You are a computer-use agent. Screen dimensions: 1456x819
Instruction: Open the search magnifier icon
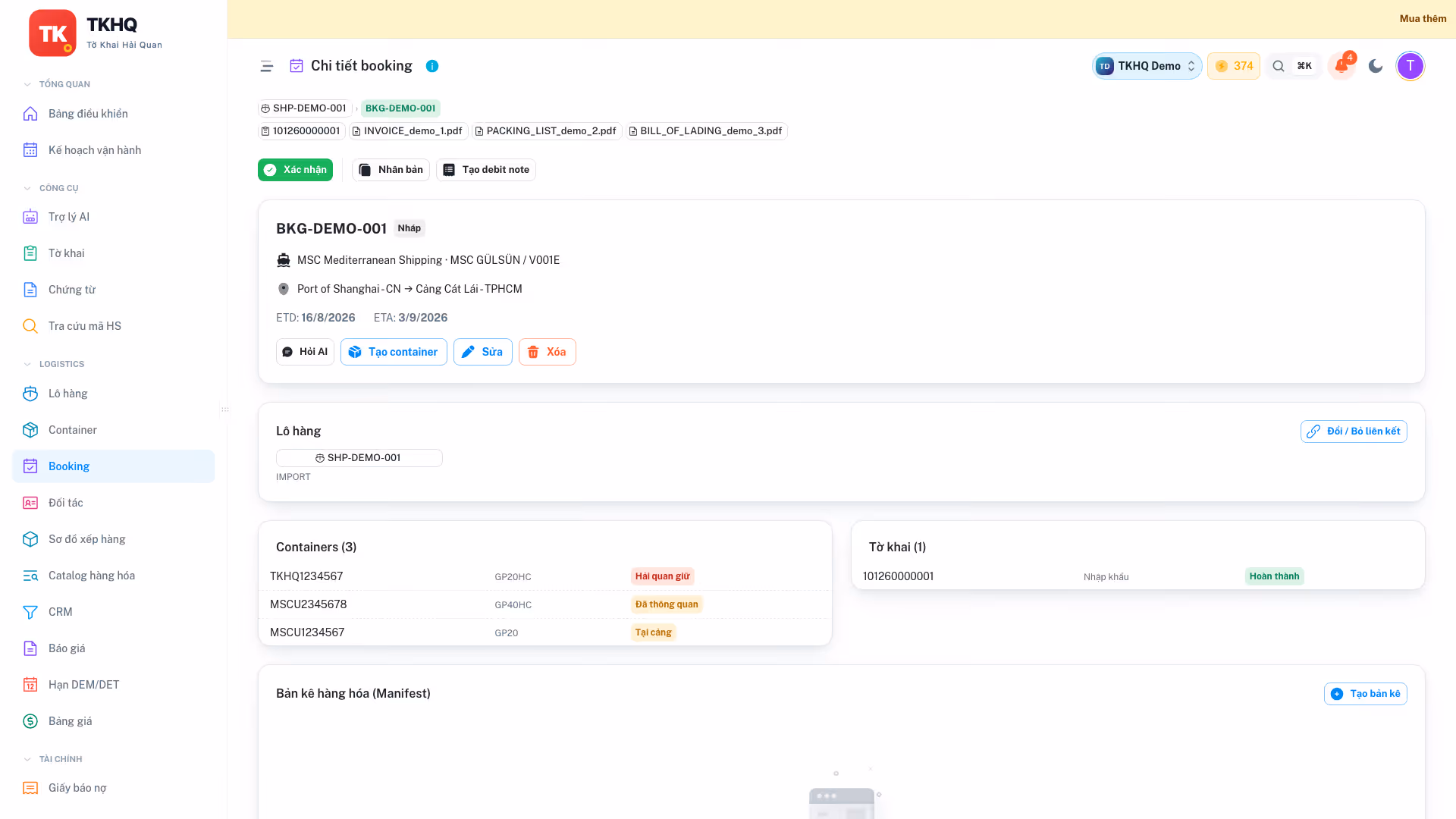[1279, 66]
